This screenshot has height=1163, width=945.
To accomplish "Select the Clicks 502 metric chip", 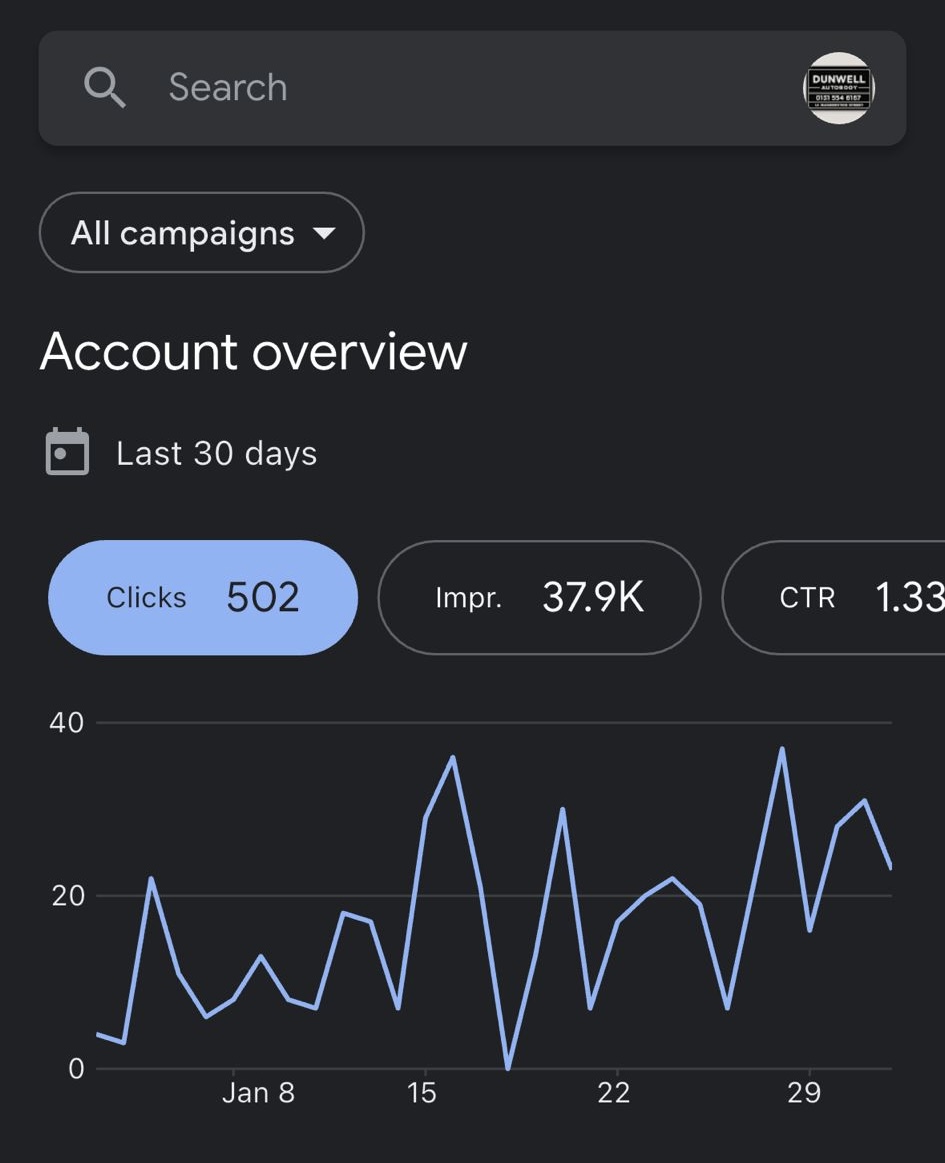I will 203,598.
